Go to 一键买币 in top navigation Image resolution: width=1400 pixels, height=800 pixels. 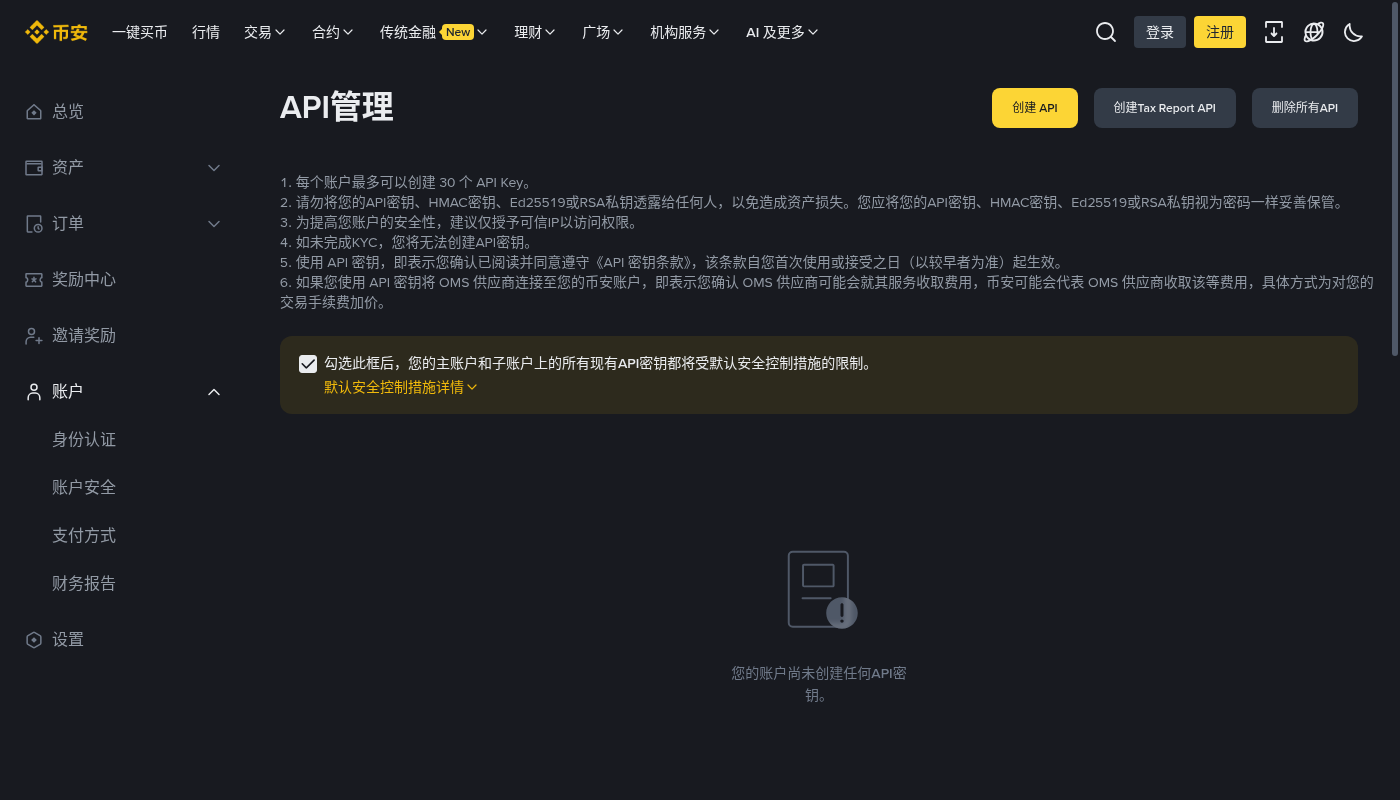pos(140,32)
